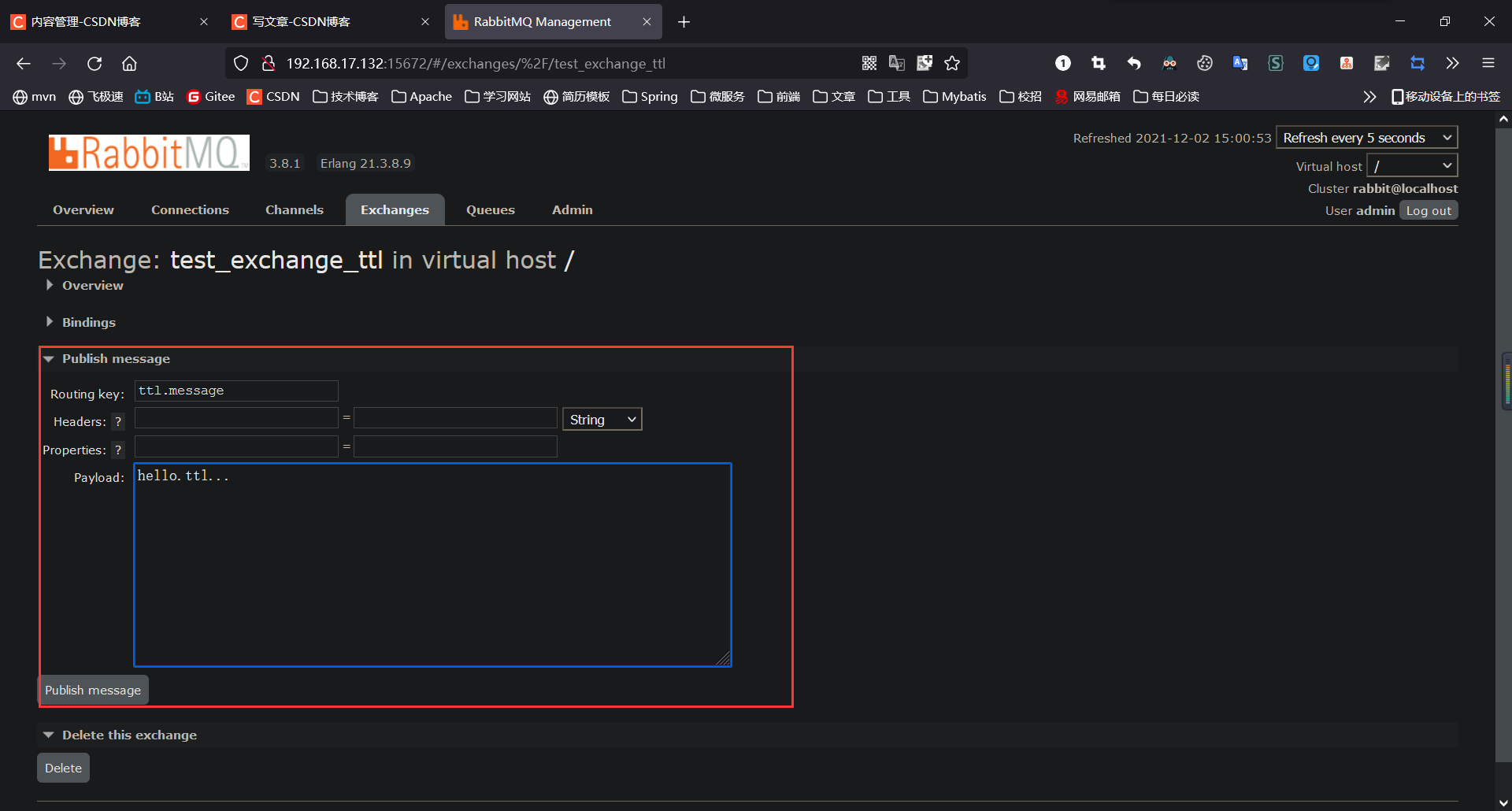1512x811 pixels.
Task: Click the Properties help question mark
Action: point(118,450)
